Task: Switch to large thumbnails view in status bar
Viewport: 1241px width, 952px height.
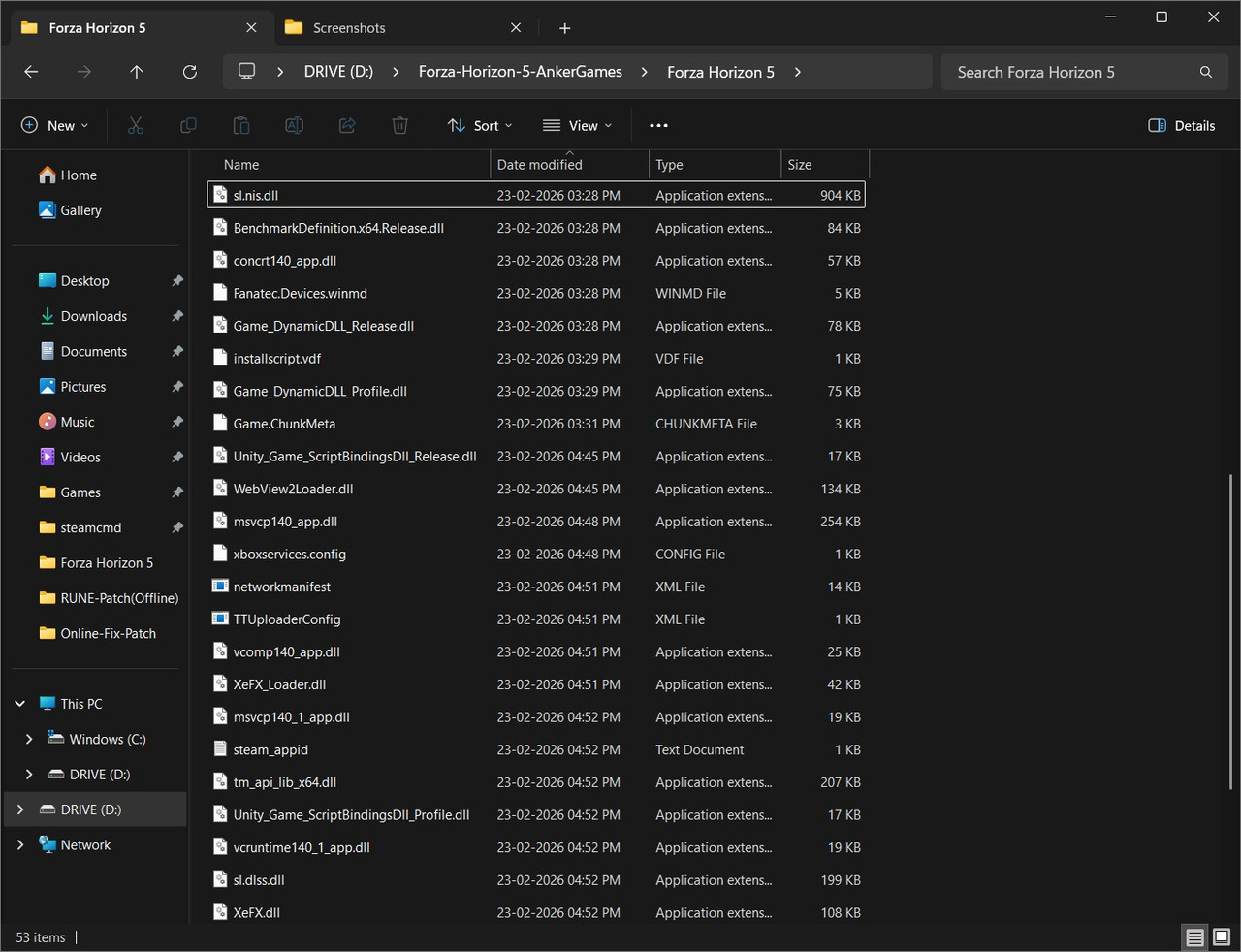Action: point(1222,937)
